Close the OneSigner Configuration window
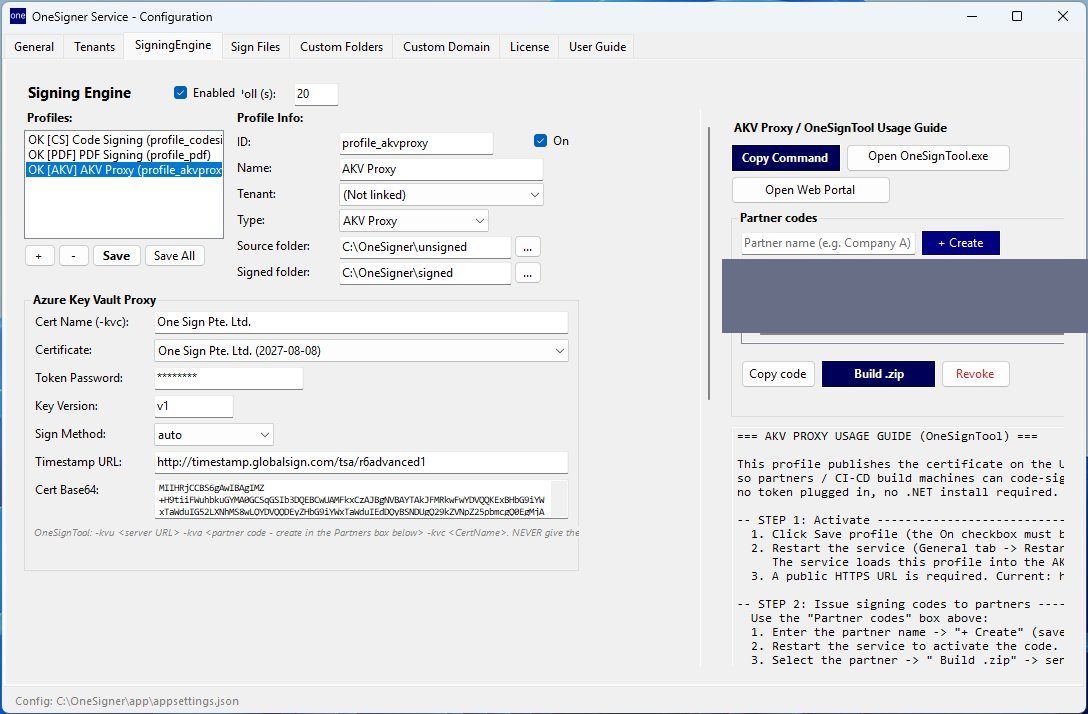Viewport: 1088px width, 714px height. tap(1062, 16)
